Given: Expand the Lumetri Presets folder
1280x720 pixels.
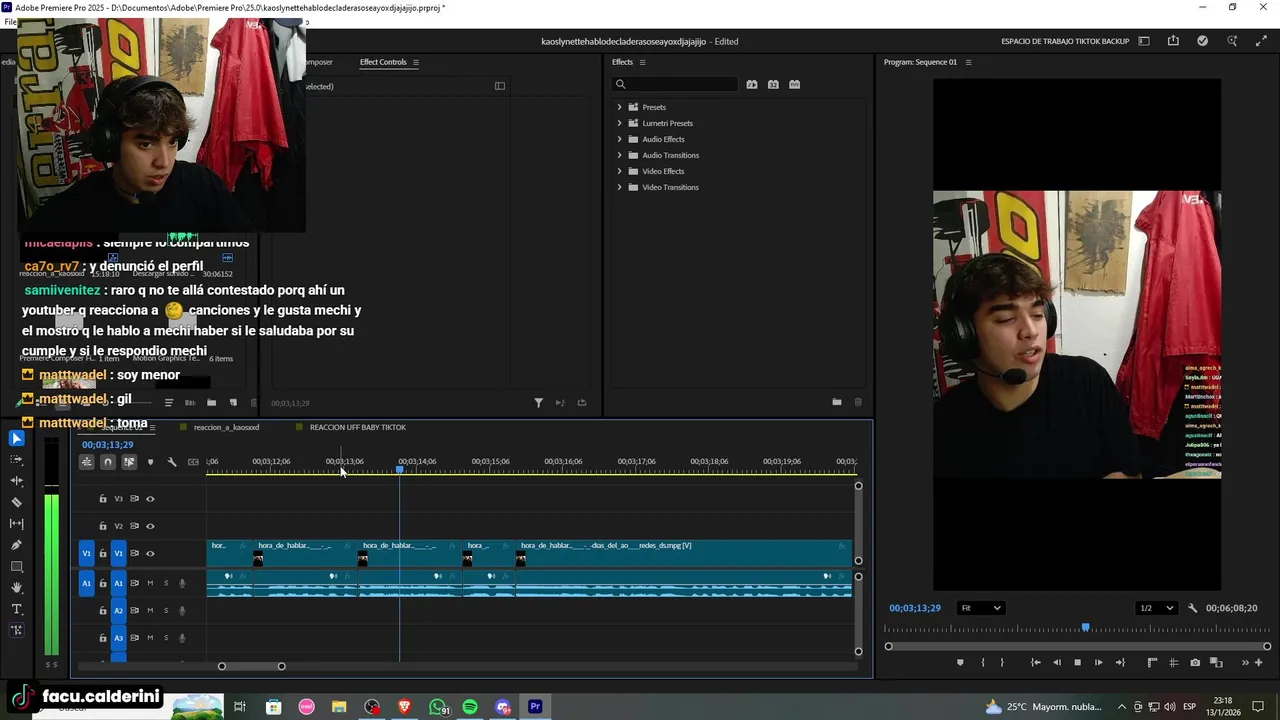Looking at the screenshot, I should 619,123.
